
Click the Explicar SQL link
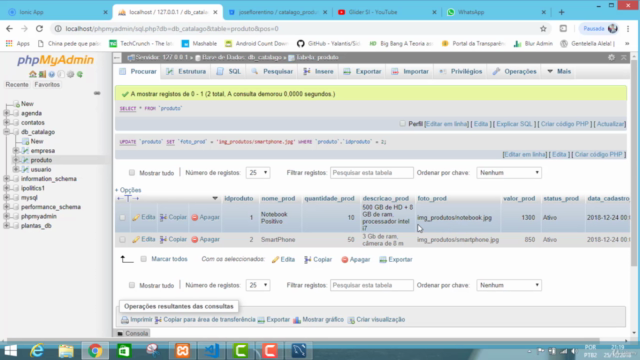[514, 124]
